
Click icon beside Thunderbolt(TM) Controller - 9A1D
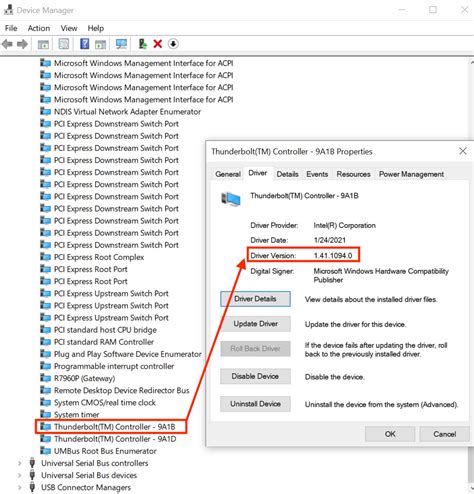(45, 439)
